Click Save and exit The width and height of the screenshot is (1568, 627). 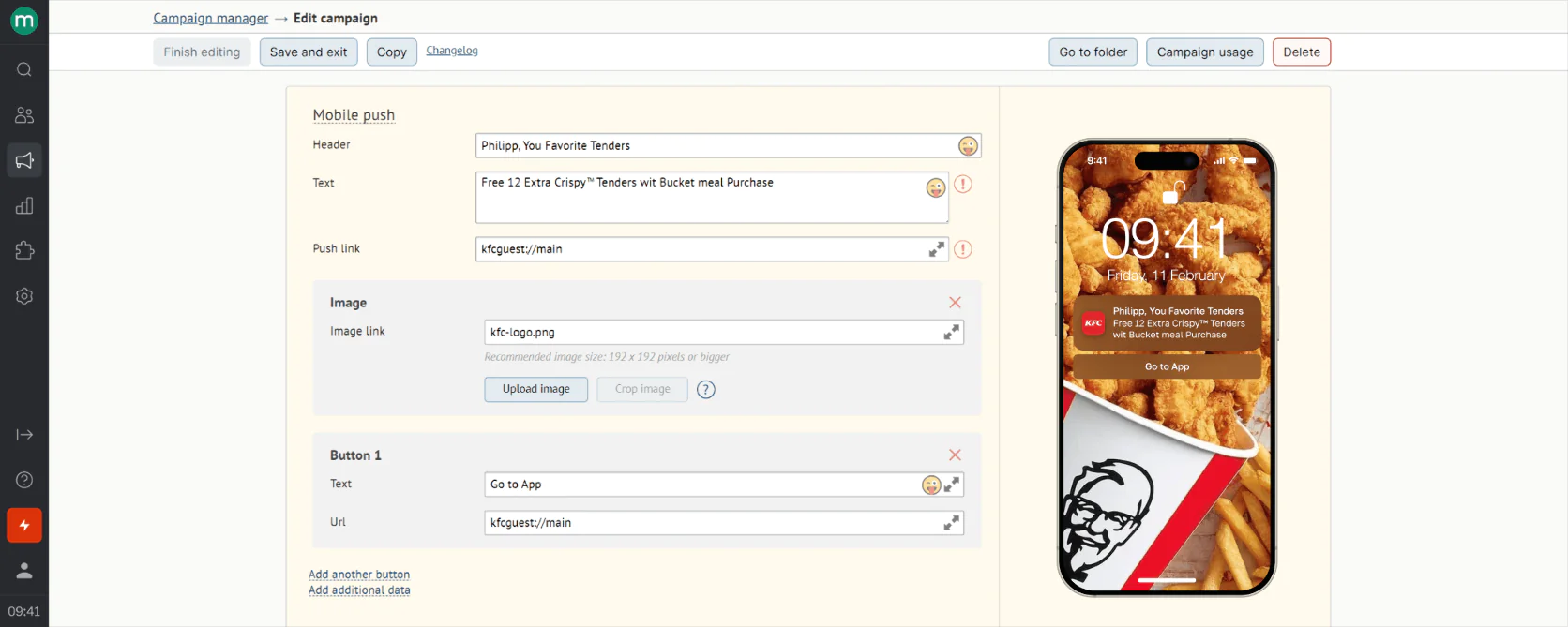(x=309, y=52)
